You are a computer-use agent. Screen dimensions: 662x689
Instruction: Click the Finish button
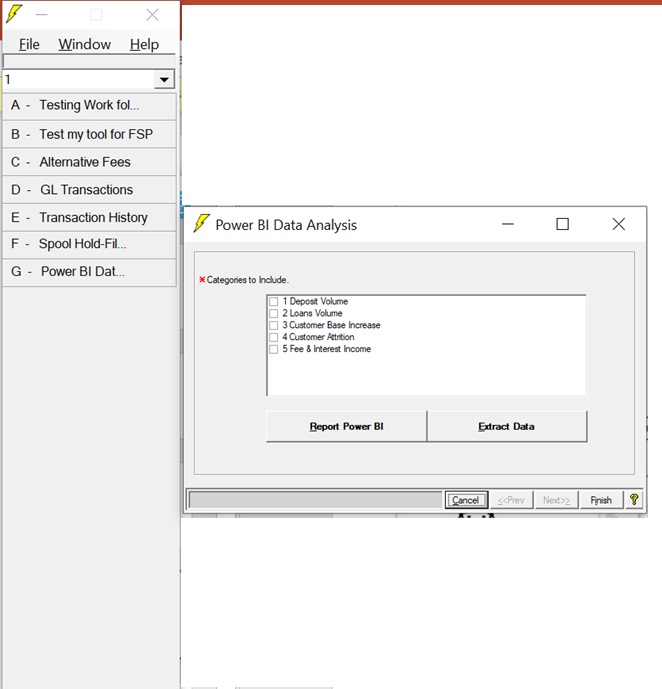[x=601, y=500]
